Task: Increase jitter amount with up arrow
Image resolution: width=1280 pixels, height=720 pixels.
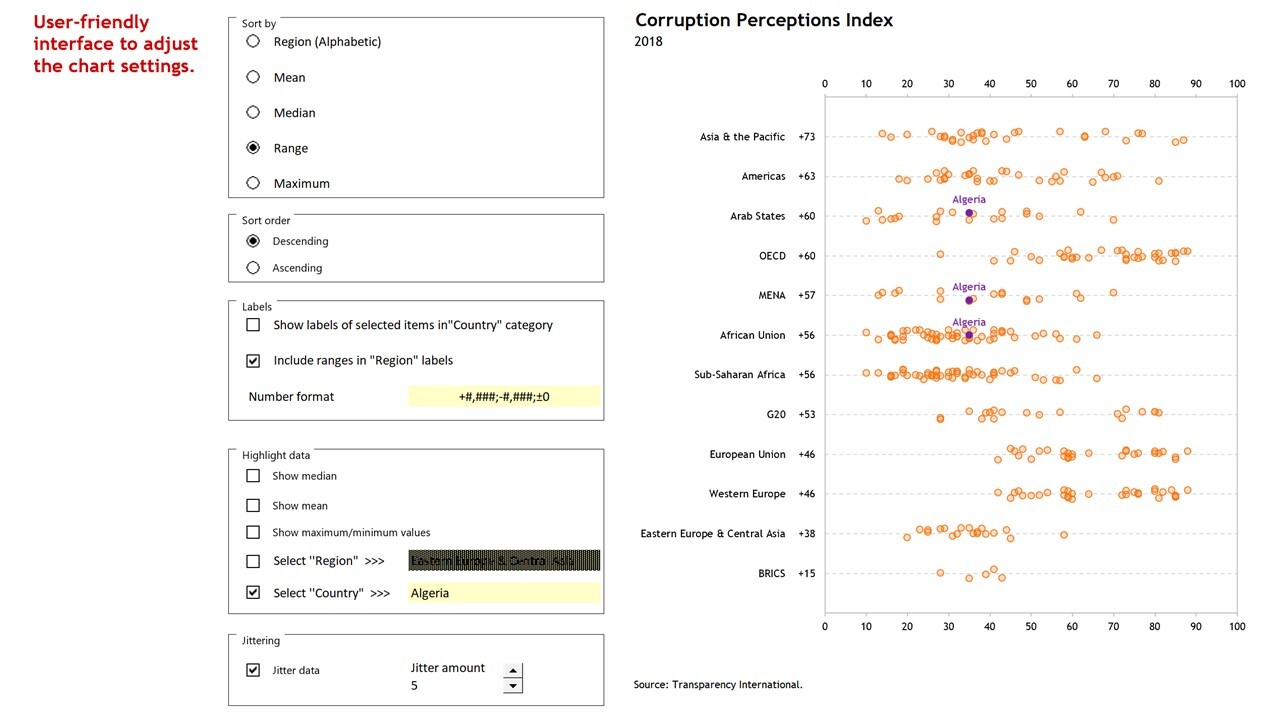Action: pyautogui.click(x=513, y=671)
